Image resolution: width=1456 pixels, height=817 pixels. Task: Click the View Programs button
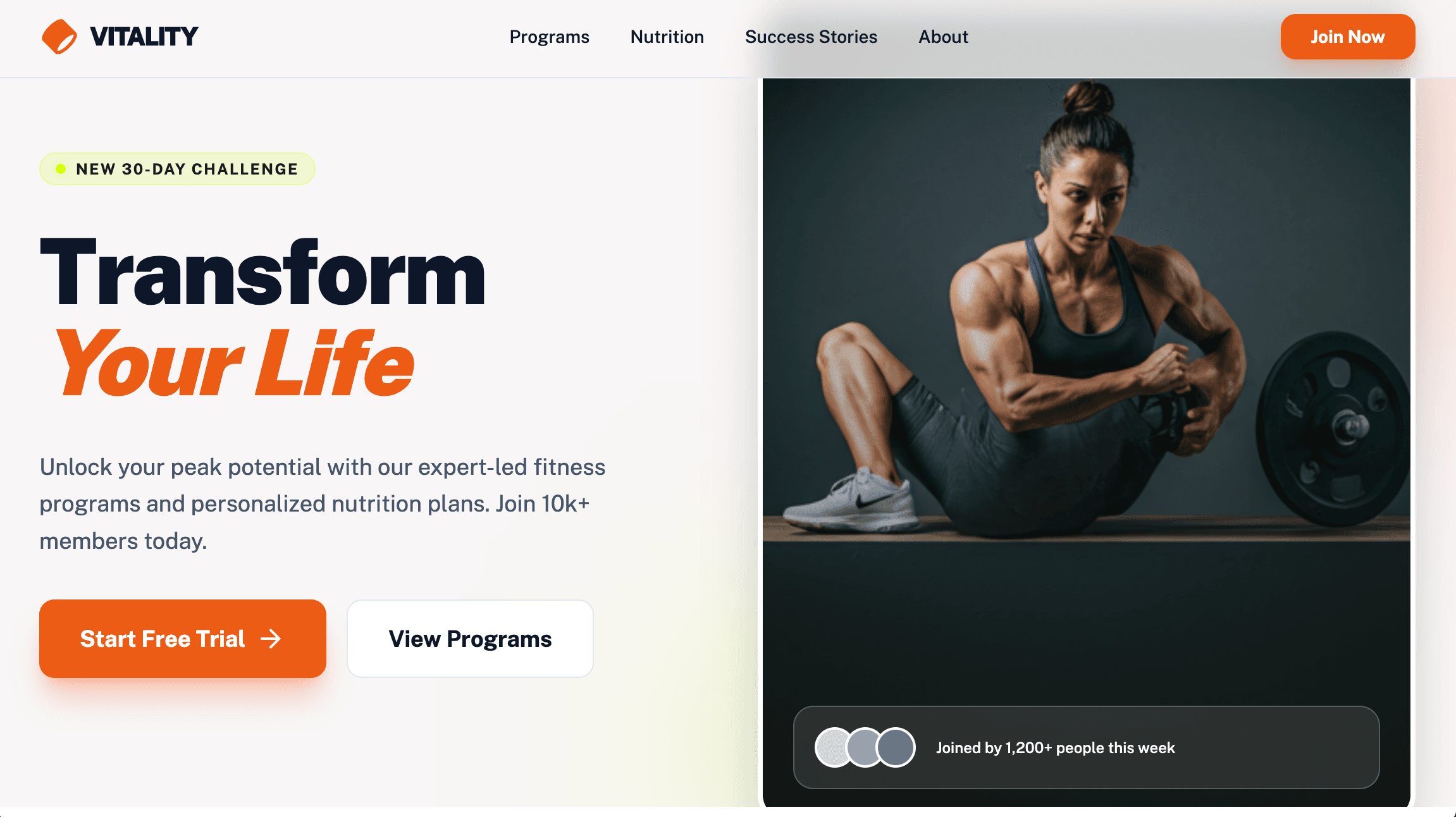click(470, 639)
